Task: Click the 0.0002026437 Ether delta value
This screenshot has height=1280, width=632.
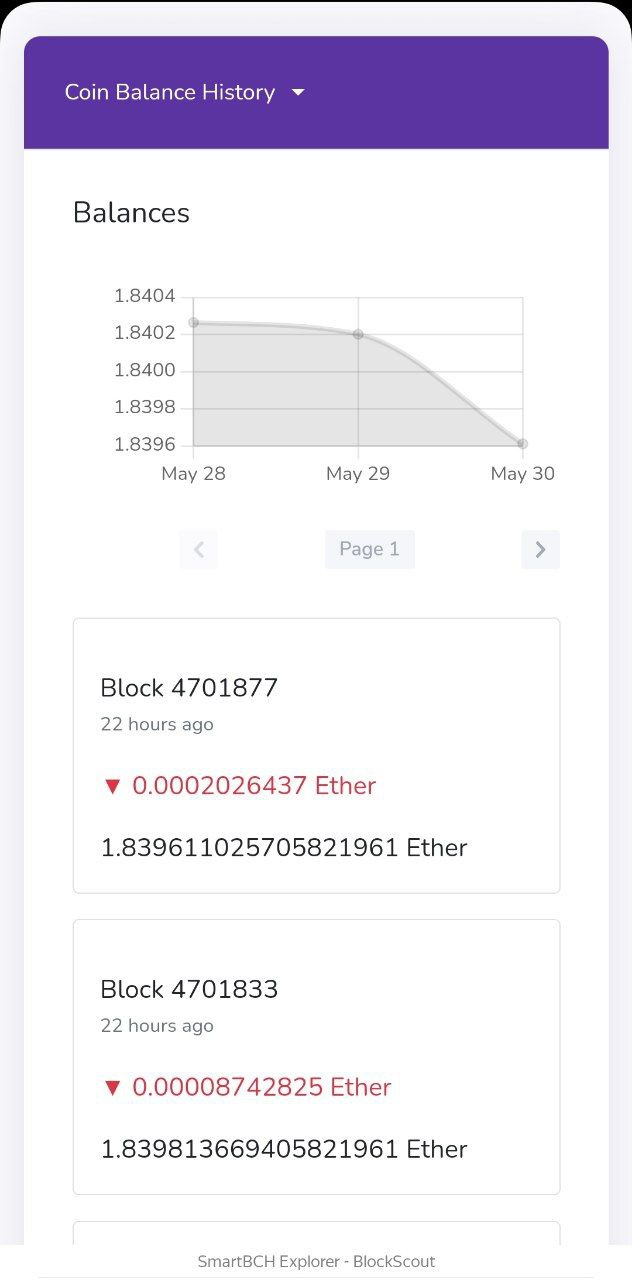Action: 254,786
